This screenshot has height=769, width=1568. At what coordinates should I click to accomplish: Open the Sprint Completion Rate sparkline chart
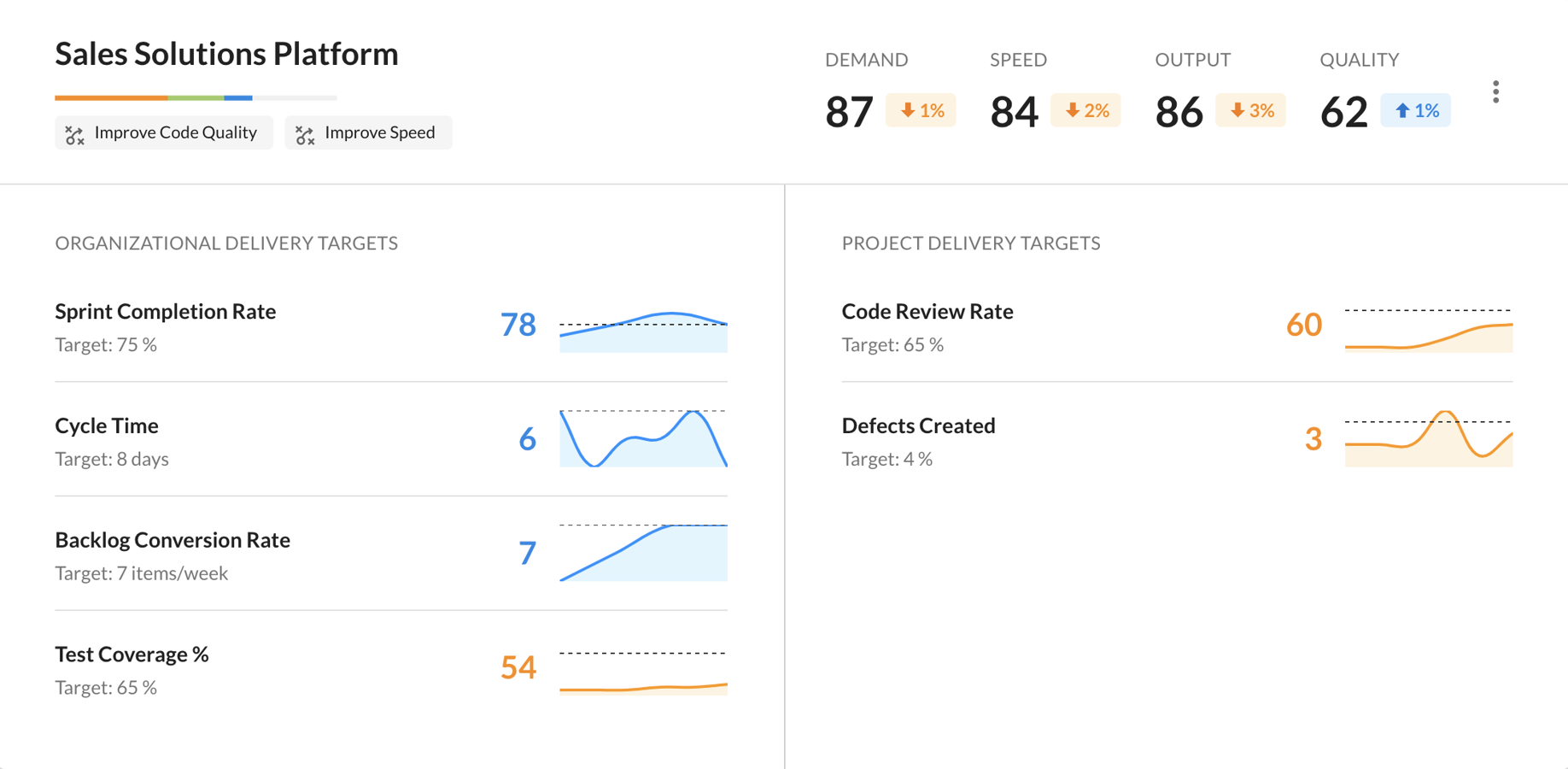point(643,332)
